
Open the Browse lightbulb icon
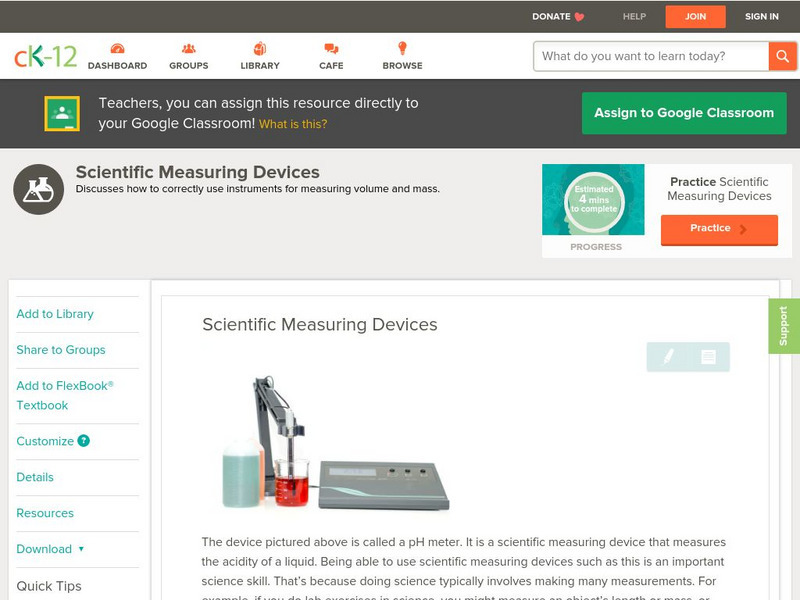[403, 49]
